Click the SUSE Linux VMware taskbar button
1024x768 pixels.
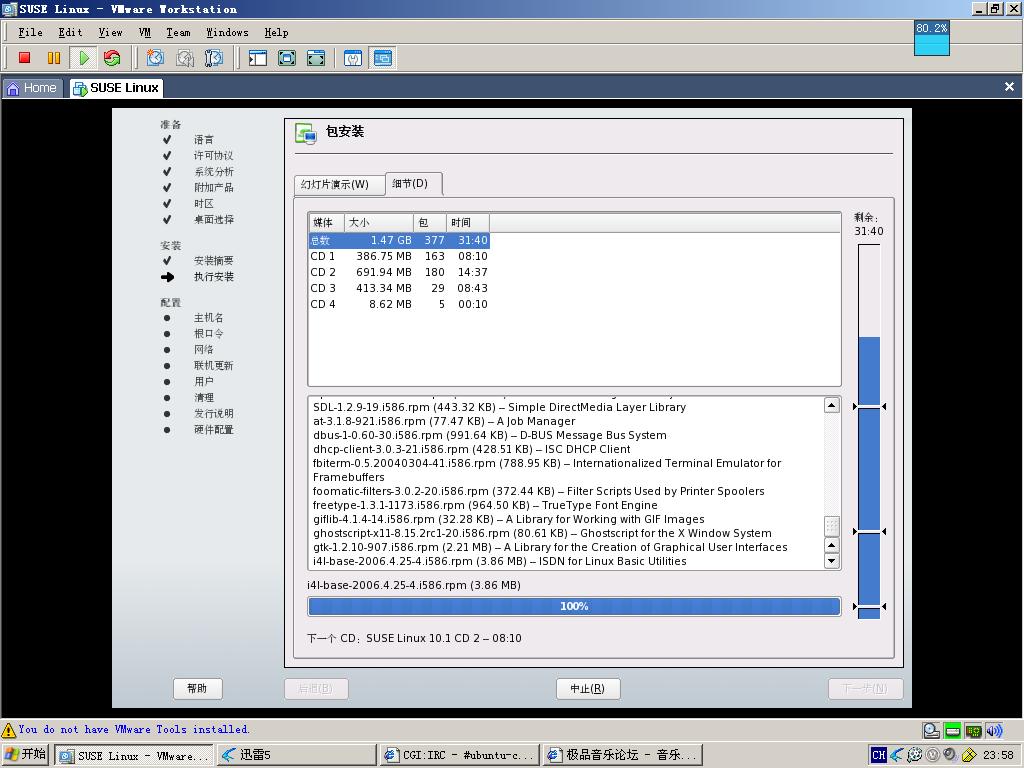(x=133, y=755)
